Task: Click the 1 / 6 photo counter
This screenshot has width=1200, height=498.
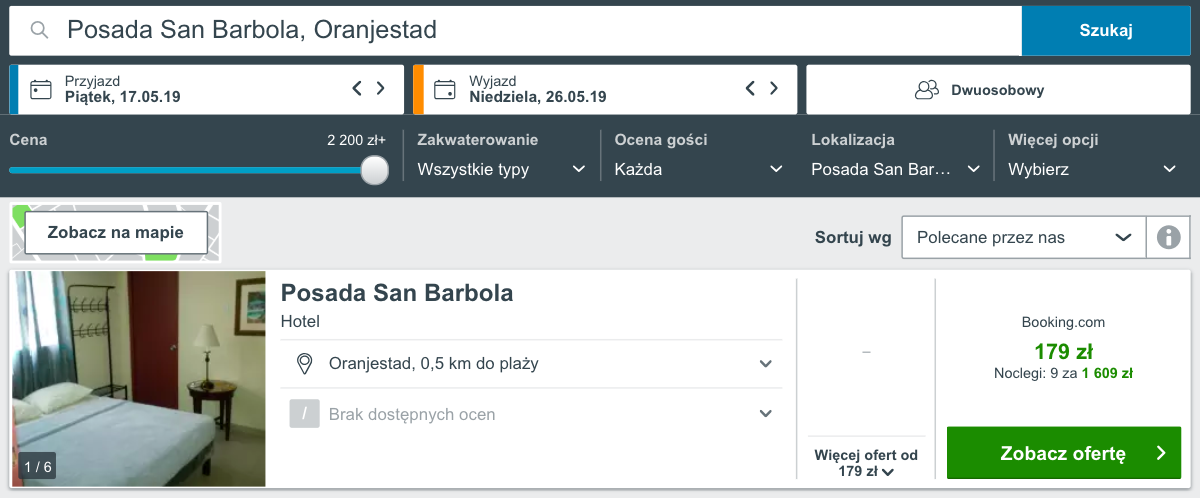Action: click(x=37, y=466)
